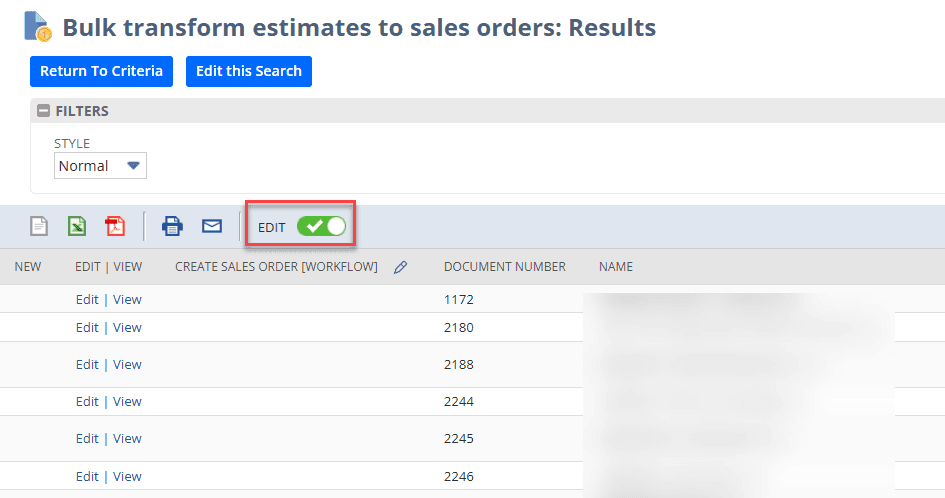This screenshot has height=498, width=945.
Task: Sort by Document Number column header
Action: tap(504, 267)
